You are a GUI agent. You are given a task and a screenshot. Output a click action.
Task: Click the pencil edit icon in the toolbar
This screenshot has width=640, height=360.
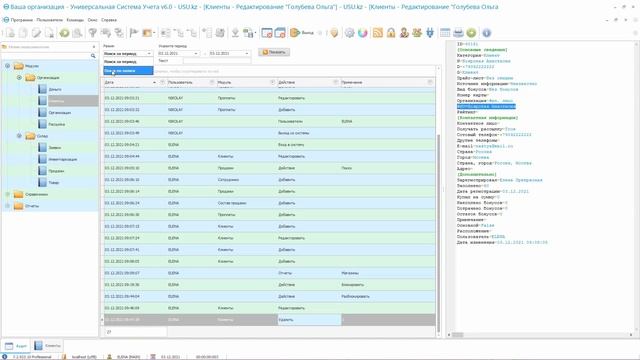pos(36,33)
